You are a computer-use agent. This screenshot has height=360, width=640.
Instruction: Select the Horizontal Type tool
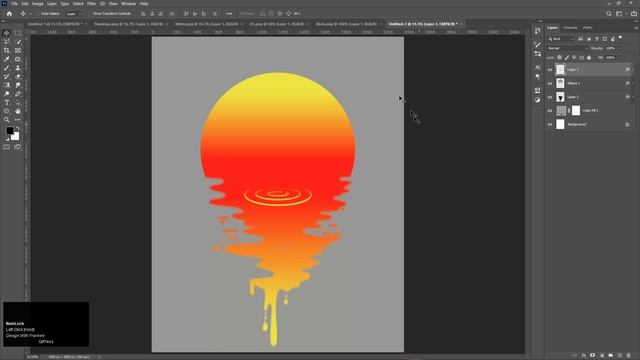point(7,102)
